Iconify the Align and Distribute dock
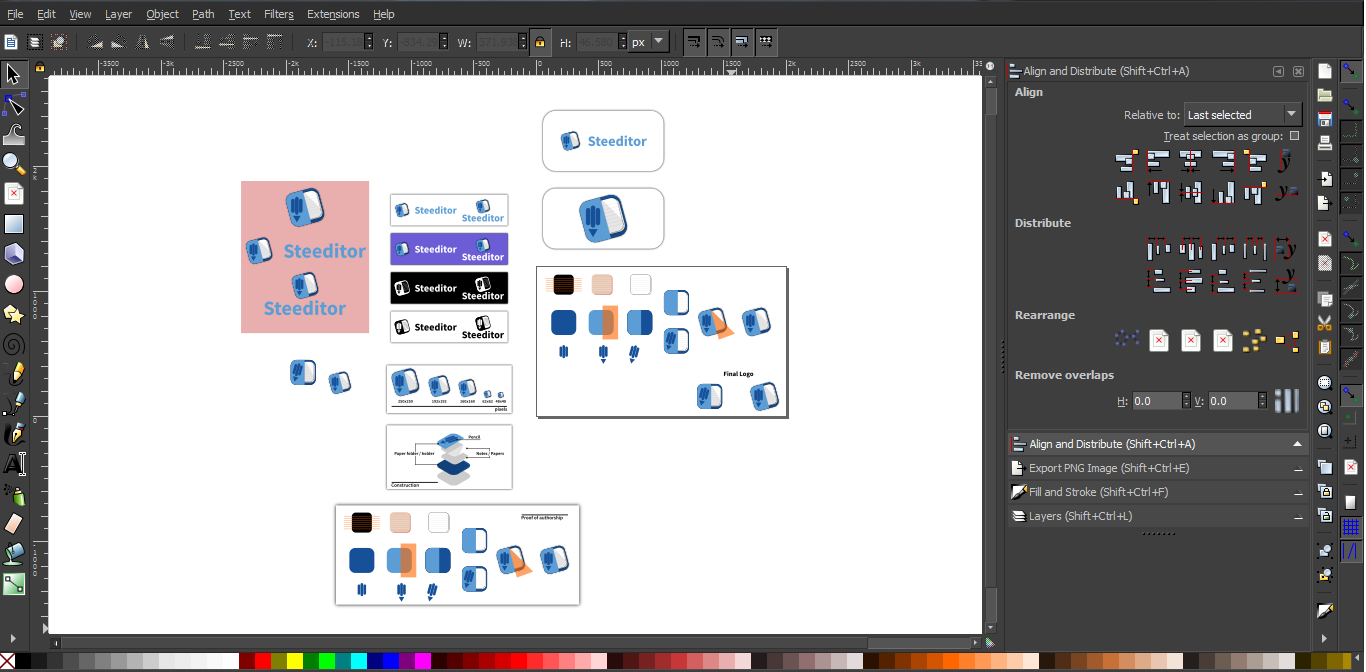The height and width of the screenshot is (672, 1366). click(x=1278, y=72)
